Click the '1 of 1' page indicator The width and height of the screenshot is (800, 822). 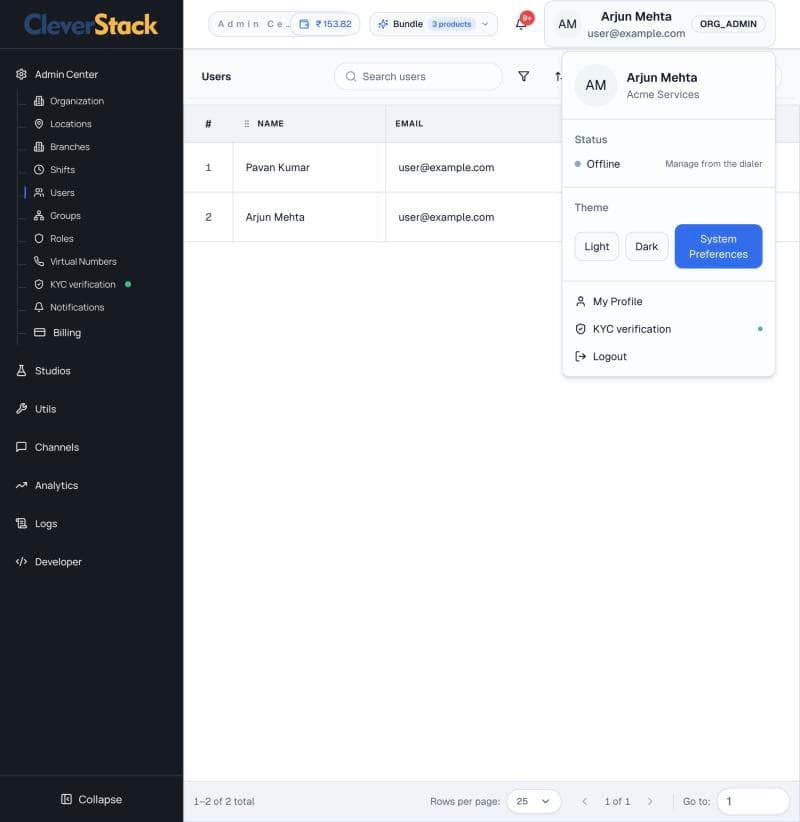(x=617, y=802)
